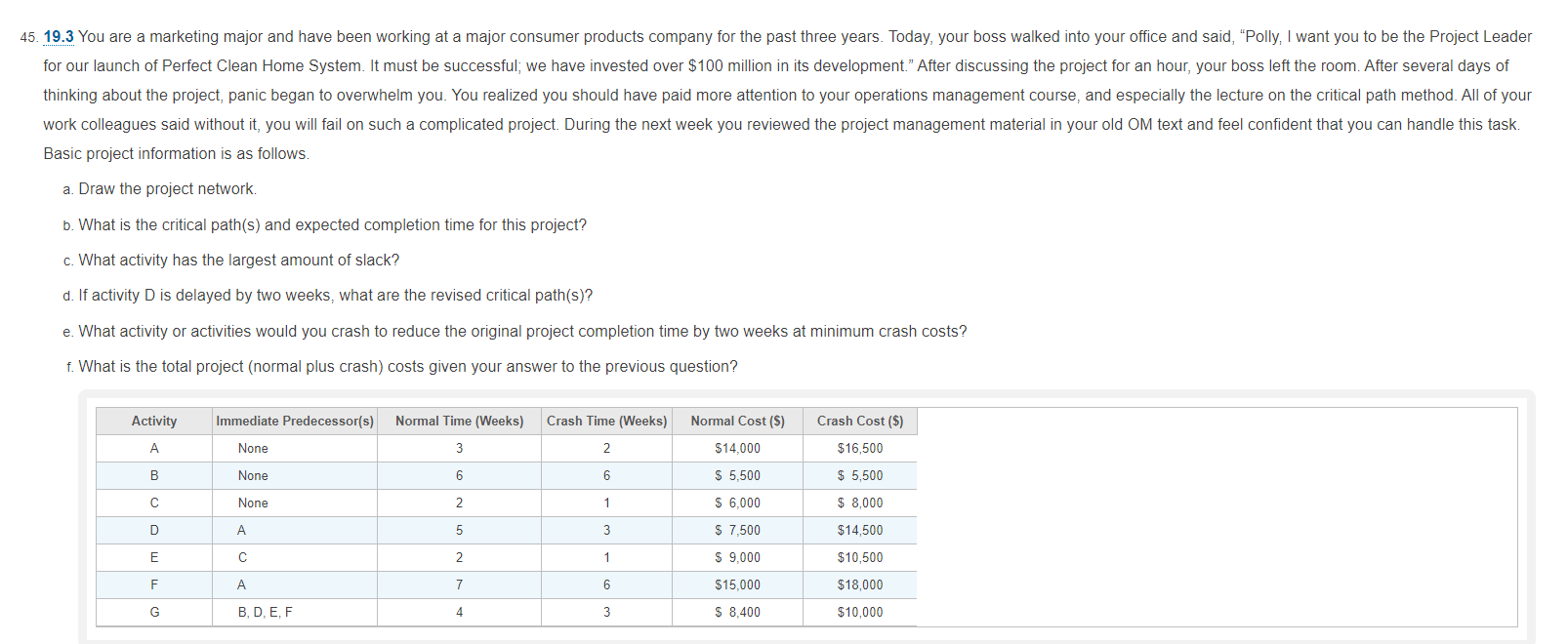The width and height of the screenshot is (1568, 644).
Task: Click activity cell 'B' in the table
Action: pyautogui.click(x=154, y=476)
